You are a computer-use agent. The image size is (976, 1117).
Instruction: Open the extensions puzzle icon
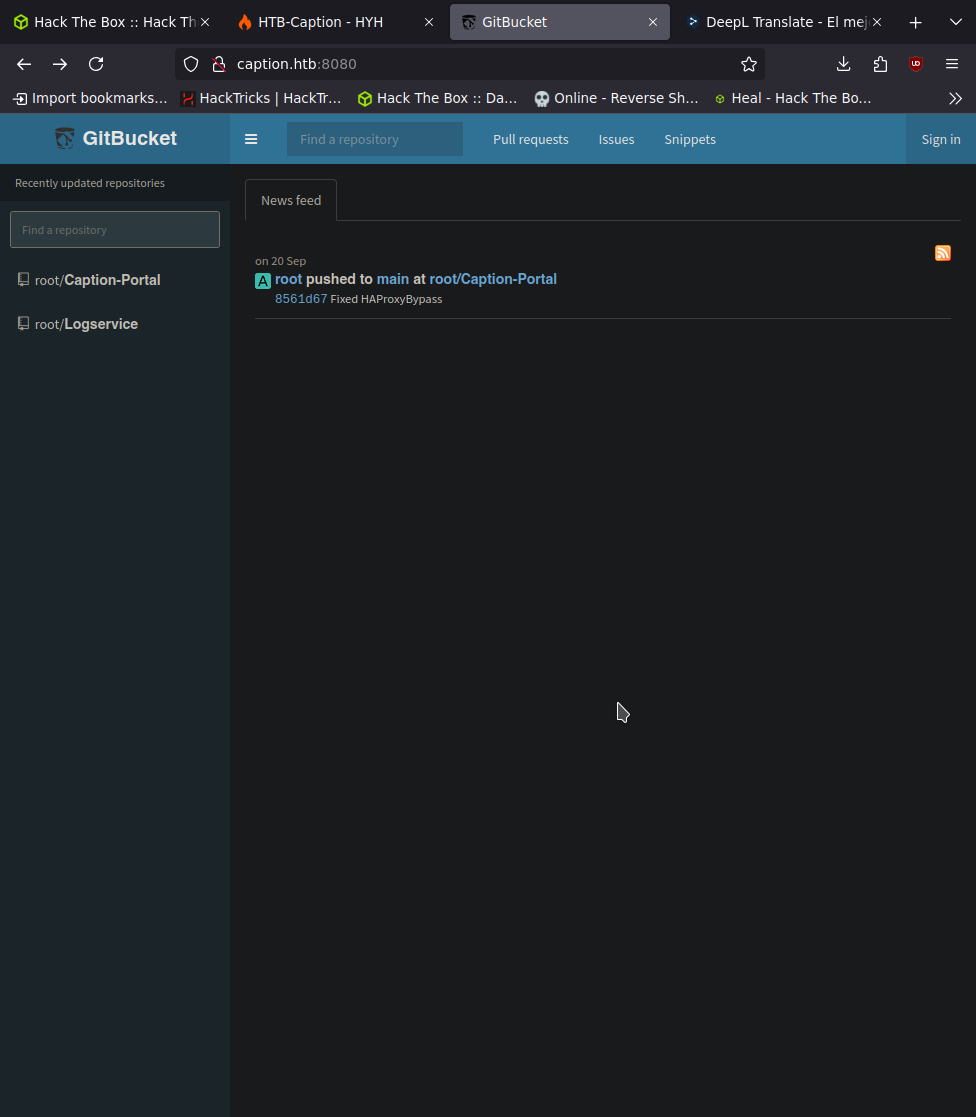click(880, 64)
